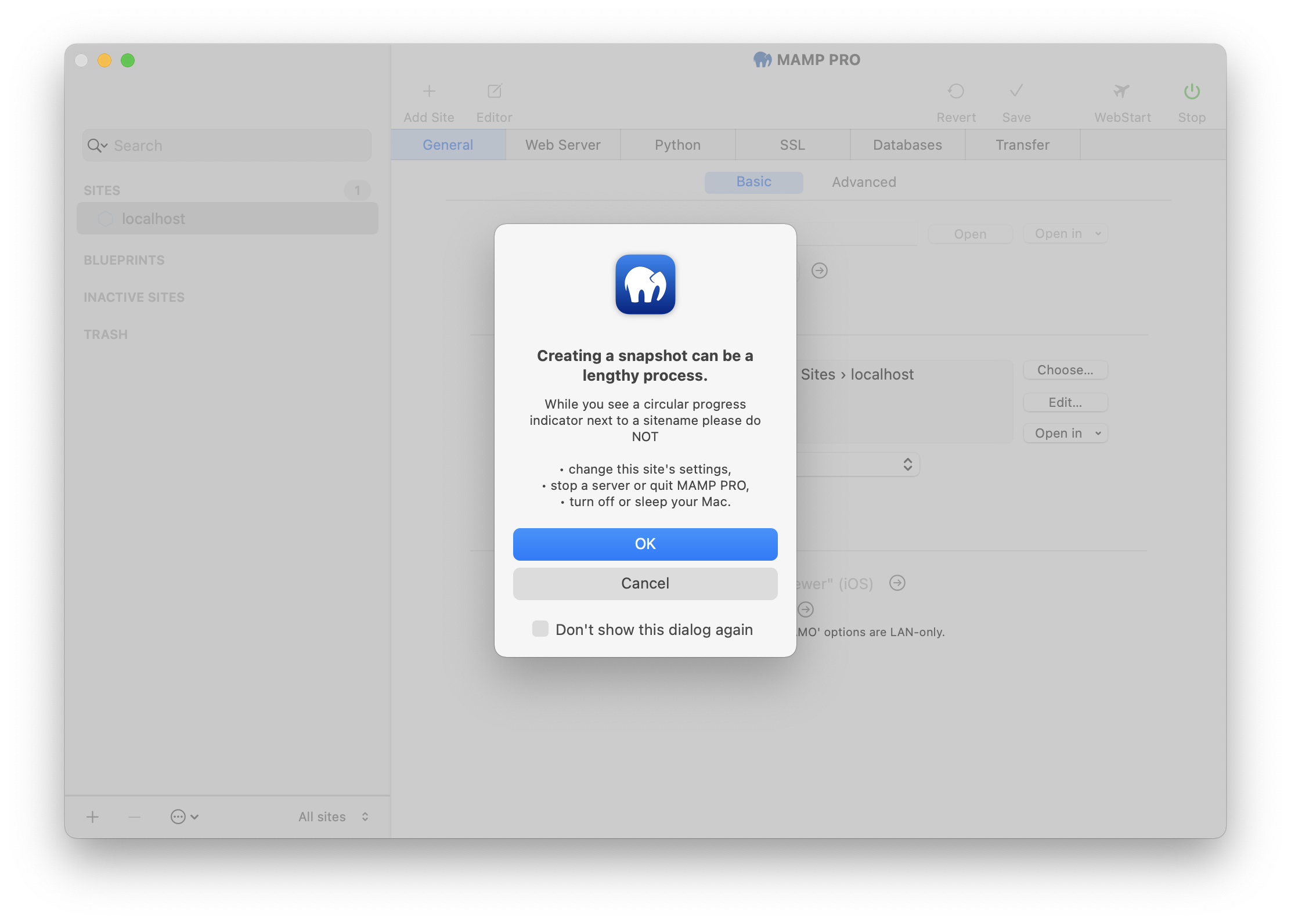Click the Add Site plus icon
This screenshot has width=1291, height=924.
coord(429,91)
